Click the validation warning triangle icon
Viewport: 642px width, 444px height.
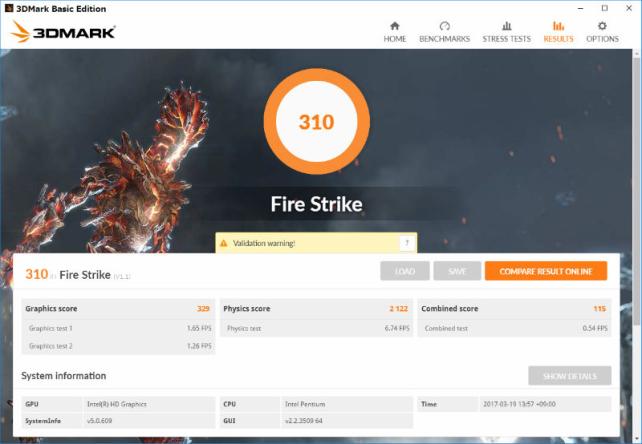tap(224, 243)
